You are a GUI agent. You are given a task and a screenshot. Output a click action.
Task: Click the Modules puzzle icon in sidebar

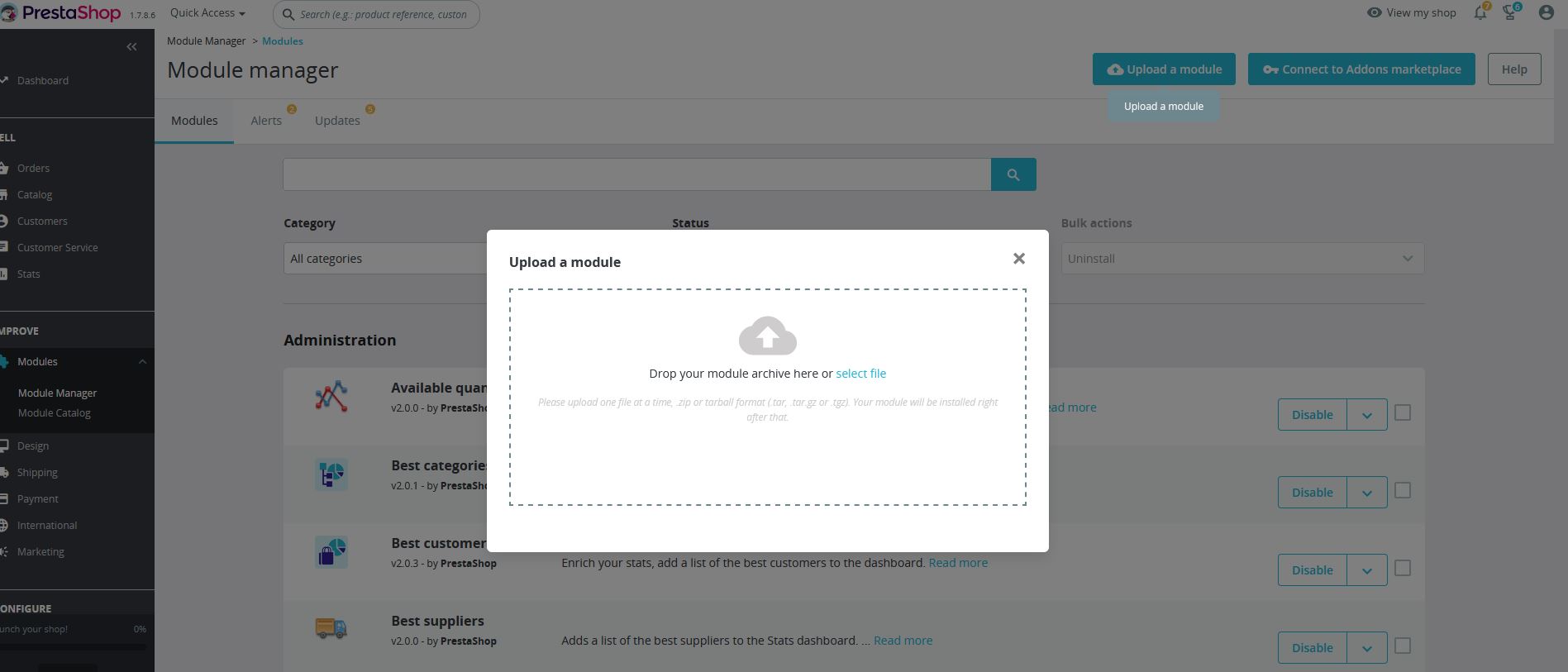tap(4, 361)
